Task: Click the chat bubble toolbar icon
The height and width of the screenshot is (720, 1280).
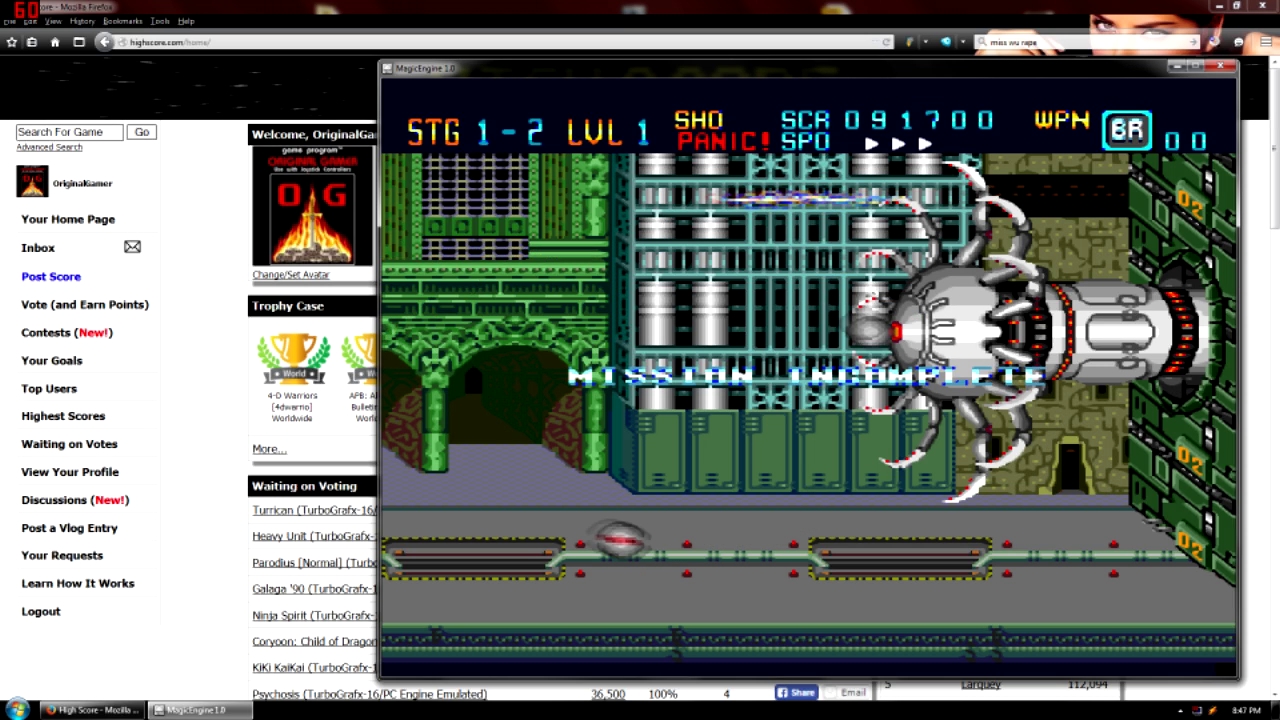Action: (1239, 42)
